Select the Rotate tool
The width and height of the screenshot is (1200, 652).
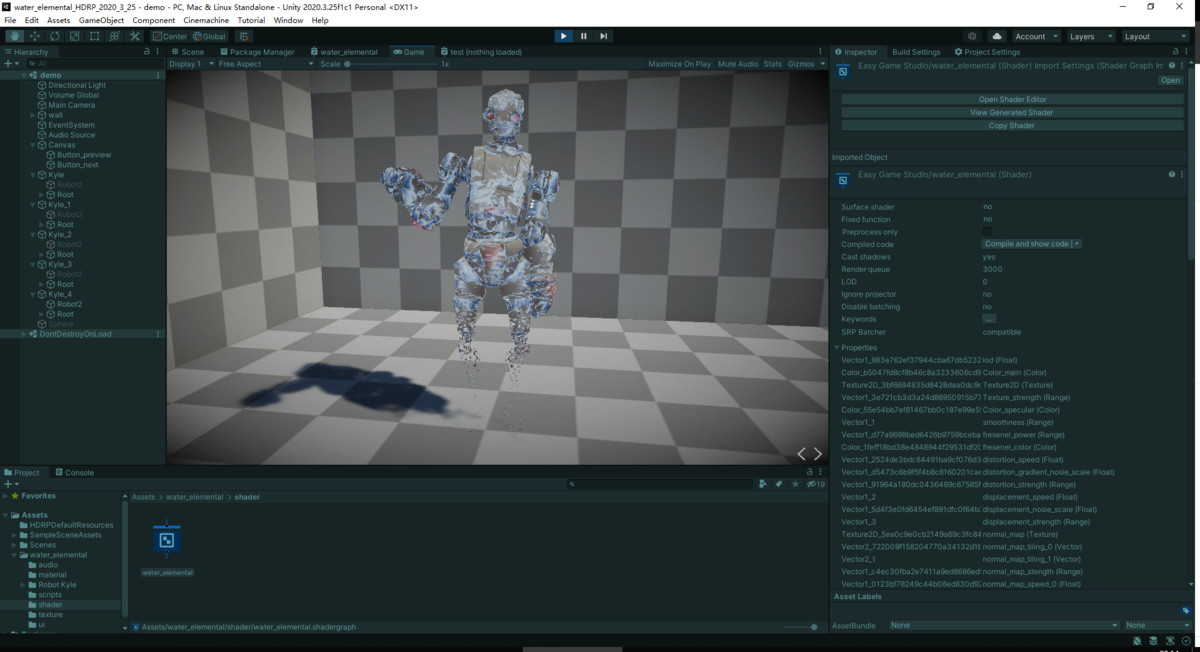coord(54,36)
